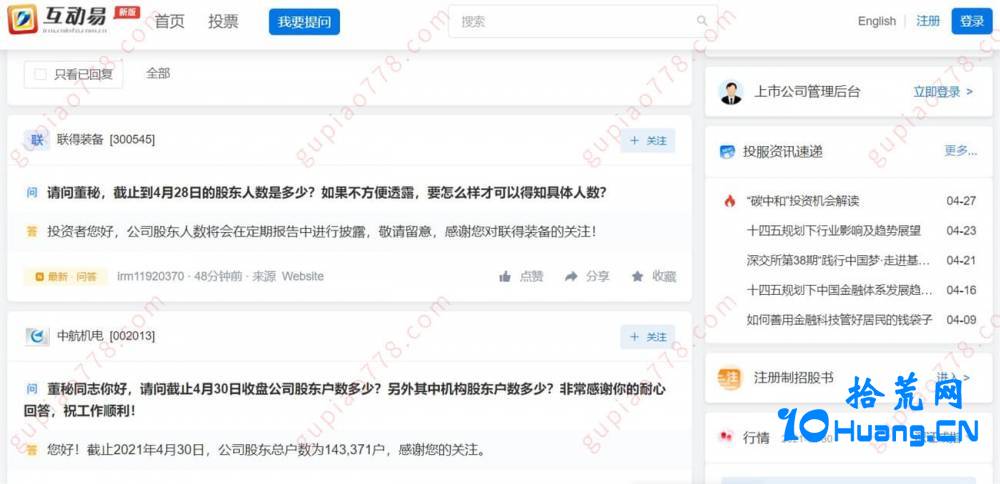Toggle the 只看已回复 checkbox

tap(40, 74)
